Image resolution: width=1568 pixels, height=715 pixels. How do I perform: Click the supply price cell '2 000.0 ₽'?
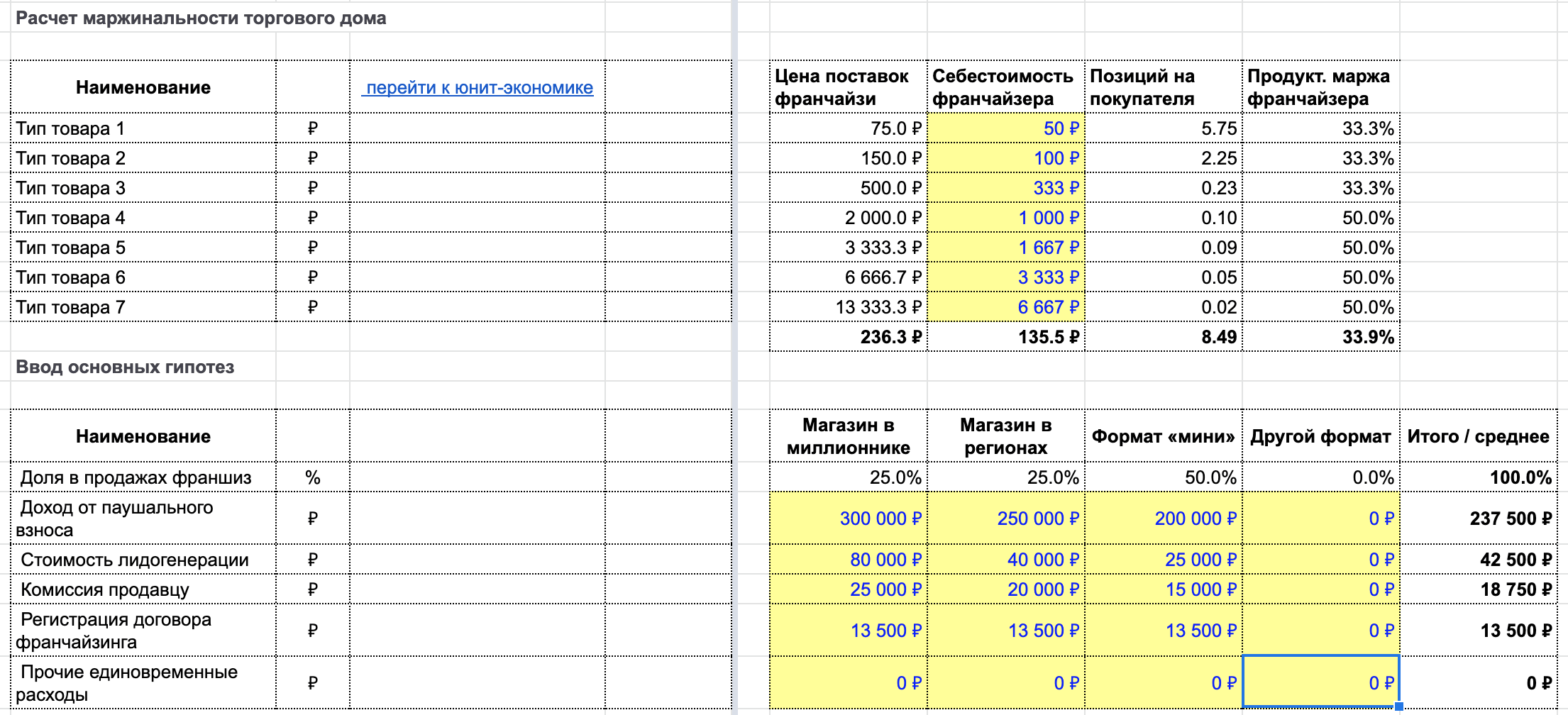pyautogui.click(x=849, y=218)
